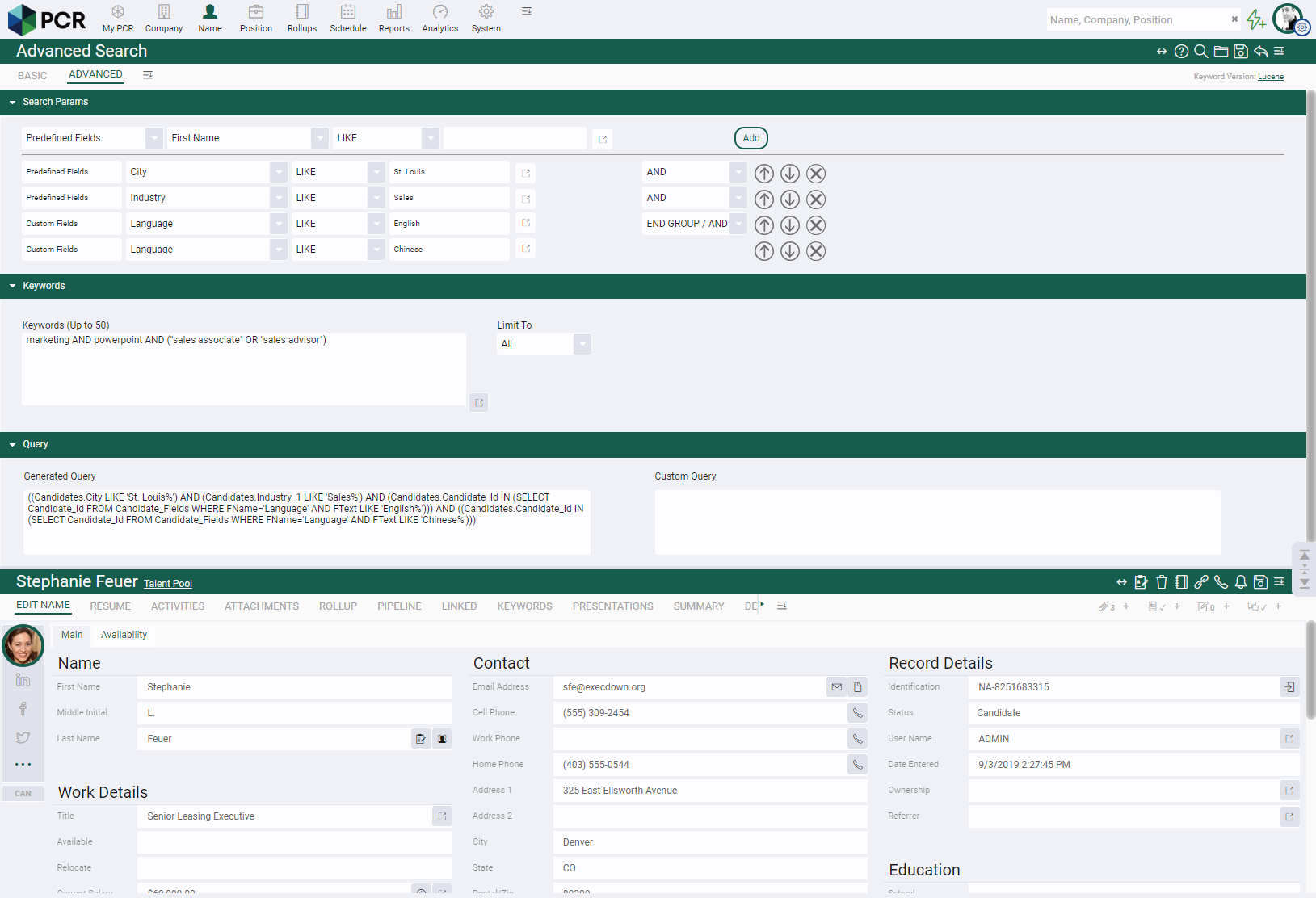
Task: Open notifications with the bell icon
Action: pyautogui.click(x=1240, y=581)
